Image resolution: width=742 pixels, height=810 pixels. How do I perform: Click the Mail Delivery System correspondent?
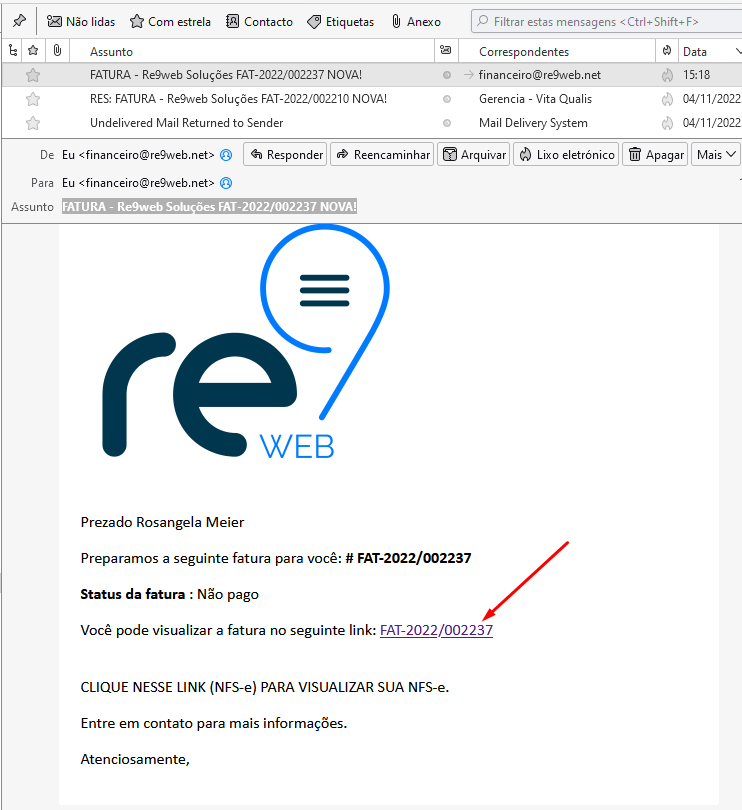pyautogui.click(x=533, y=123)
